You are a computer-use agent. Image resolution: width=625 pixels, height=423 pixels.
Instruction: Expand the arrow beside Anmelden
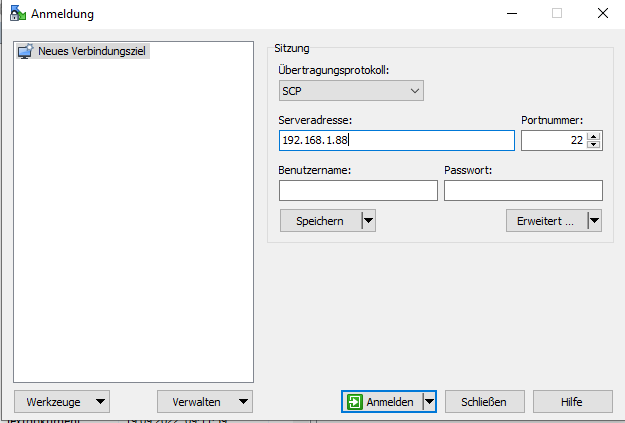click(x=430, y=401)
